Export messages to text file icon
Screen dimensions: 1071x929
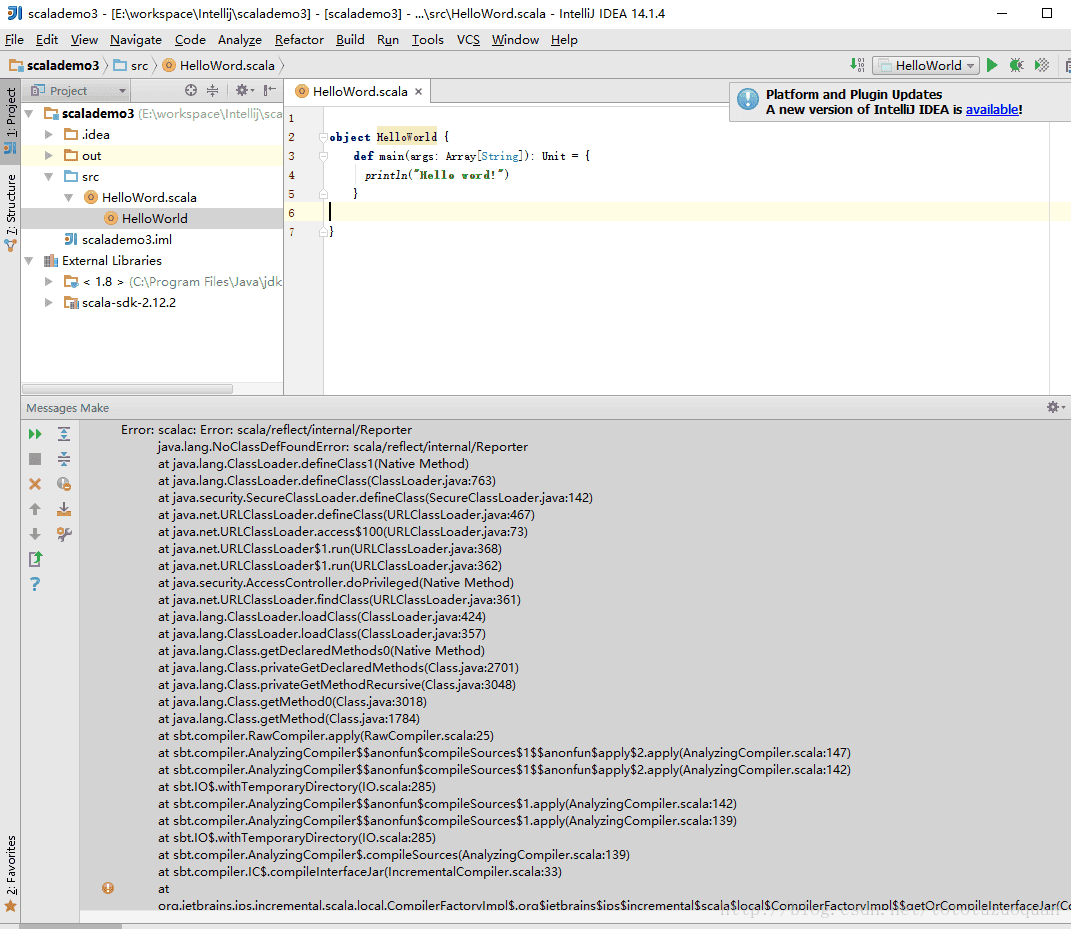35,559
